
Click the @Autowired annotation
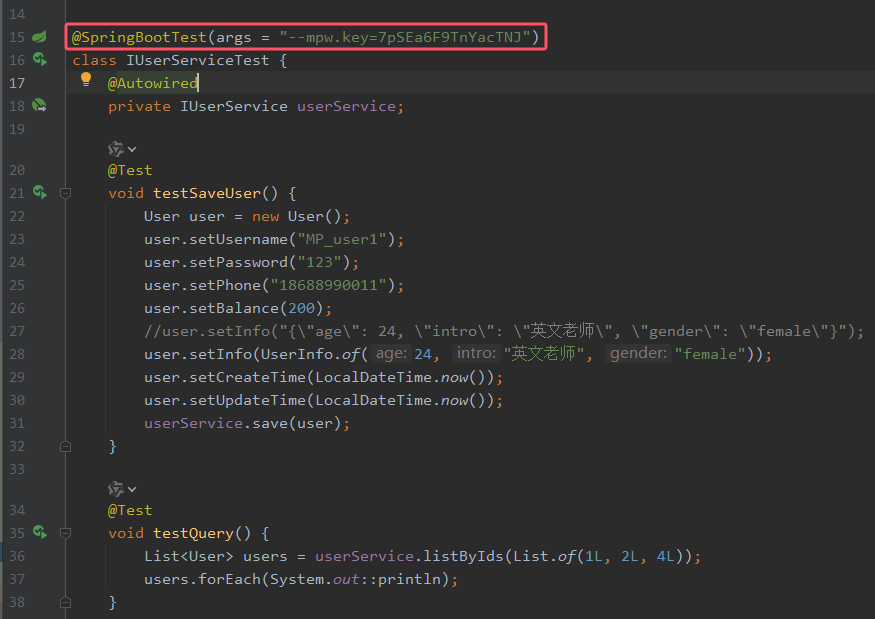tap(152, 83)
